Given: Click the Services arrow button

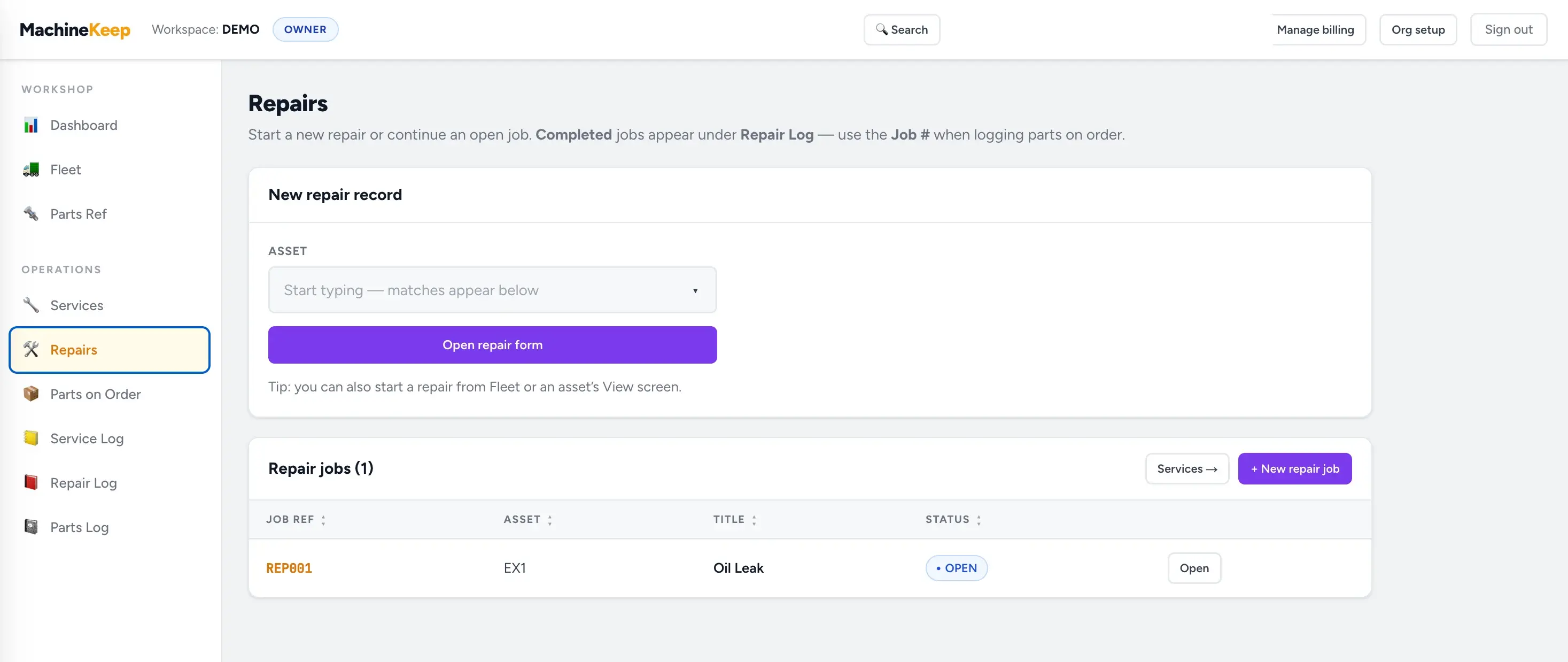Looking at the screenshot, I should point(1186,468).
